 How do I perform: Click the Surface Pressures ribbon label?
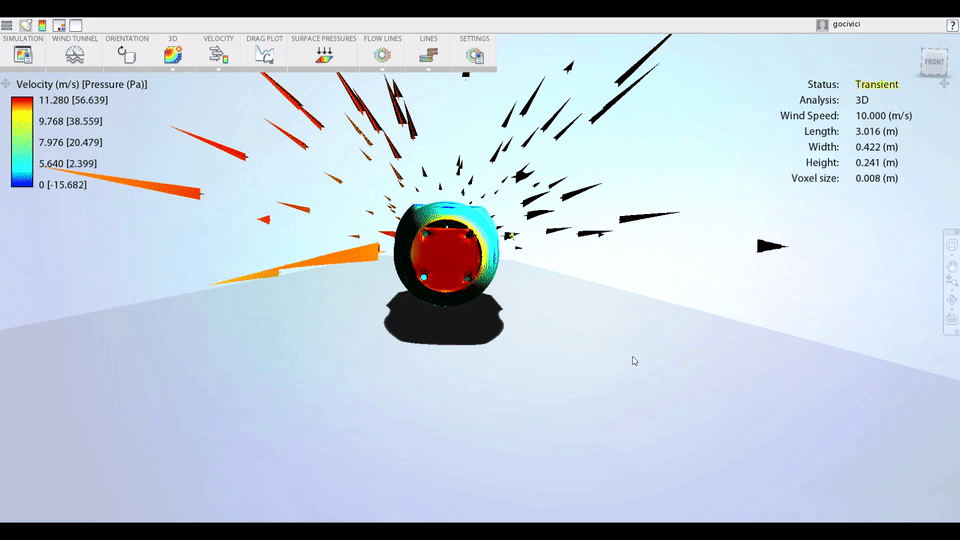point(324,39)
